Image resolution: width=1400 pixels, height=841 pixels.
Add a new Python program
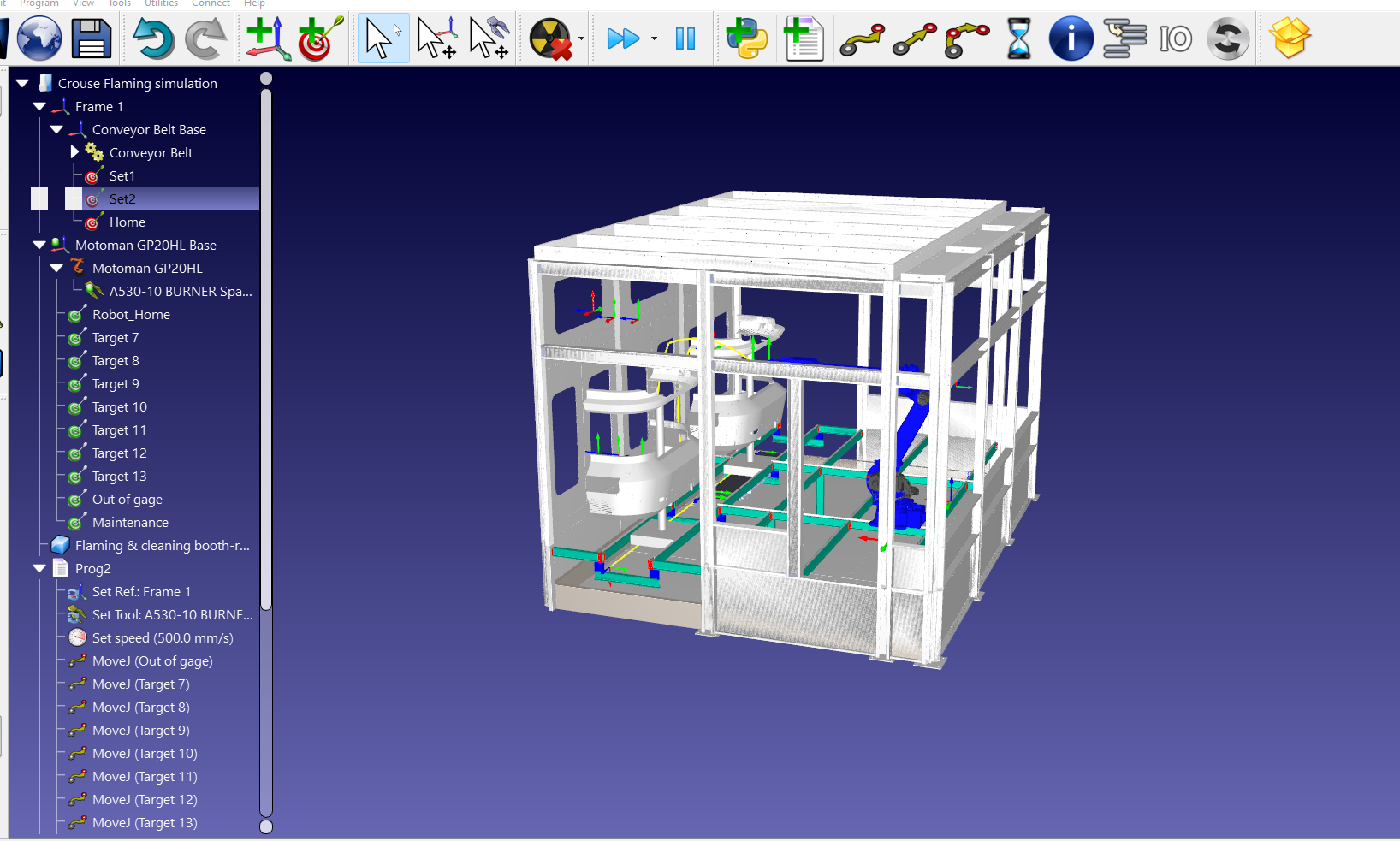click(x=747, y=38)
